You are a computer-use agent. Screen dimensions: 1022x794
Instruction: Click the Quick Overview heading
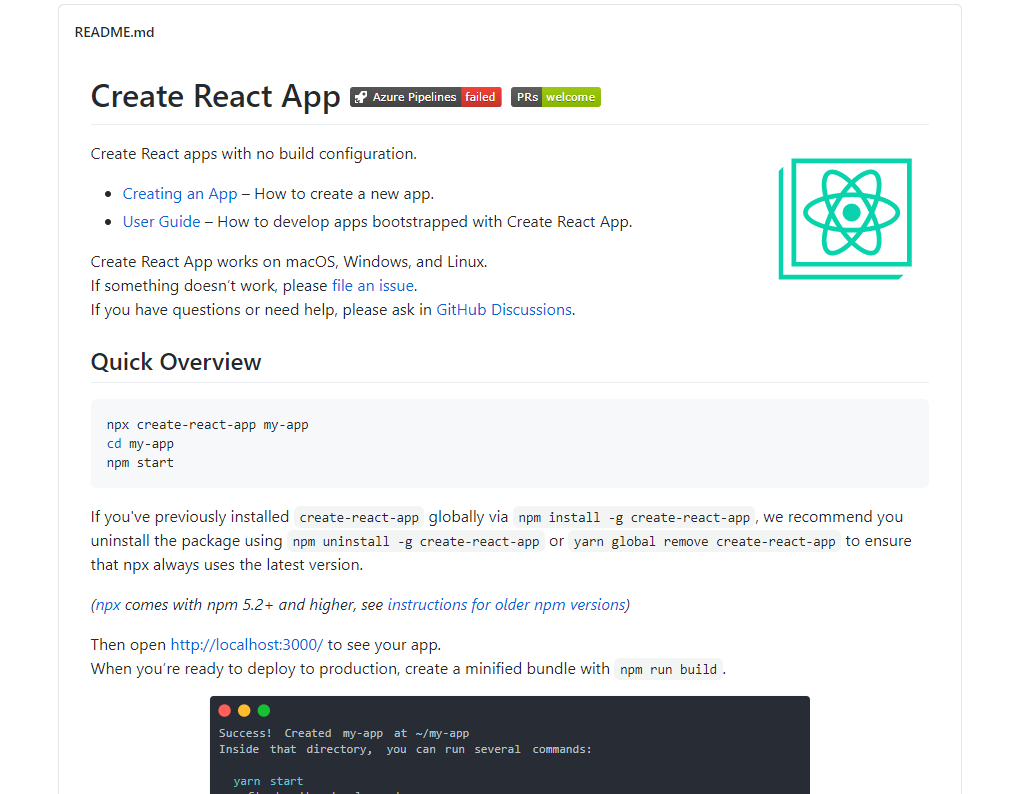[x=176, y=362]
